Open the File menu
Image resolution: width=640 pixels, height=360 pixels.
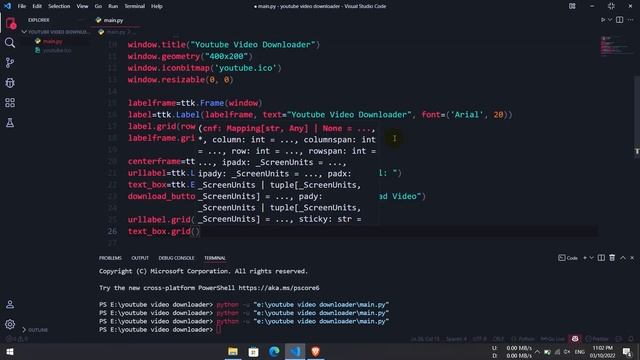point(22,6)
